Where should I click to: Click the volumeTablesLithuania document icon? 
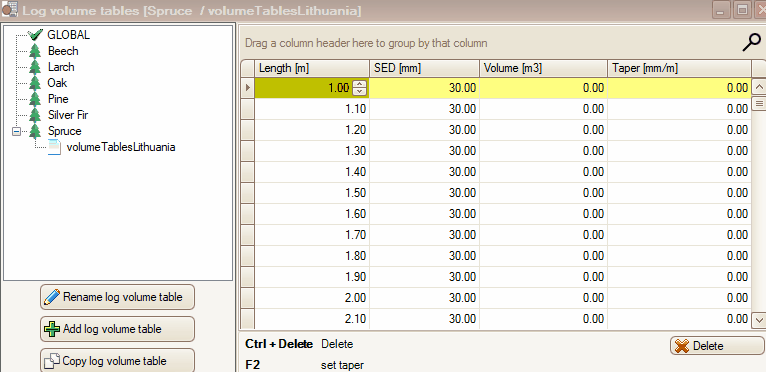click(x=54, y=147)
